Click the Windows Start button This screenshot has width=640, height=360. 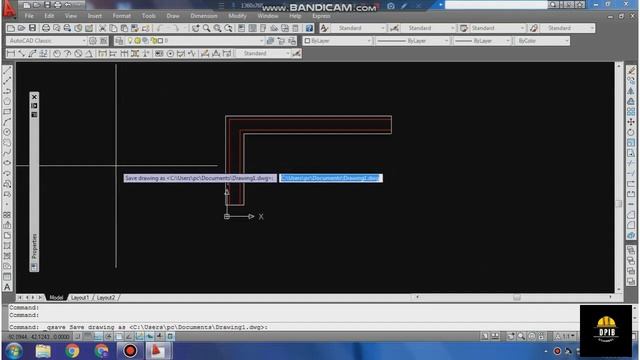point(14,351)
